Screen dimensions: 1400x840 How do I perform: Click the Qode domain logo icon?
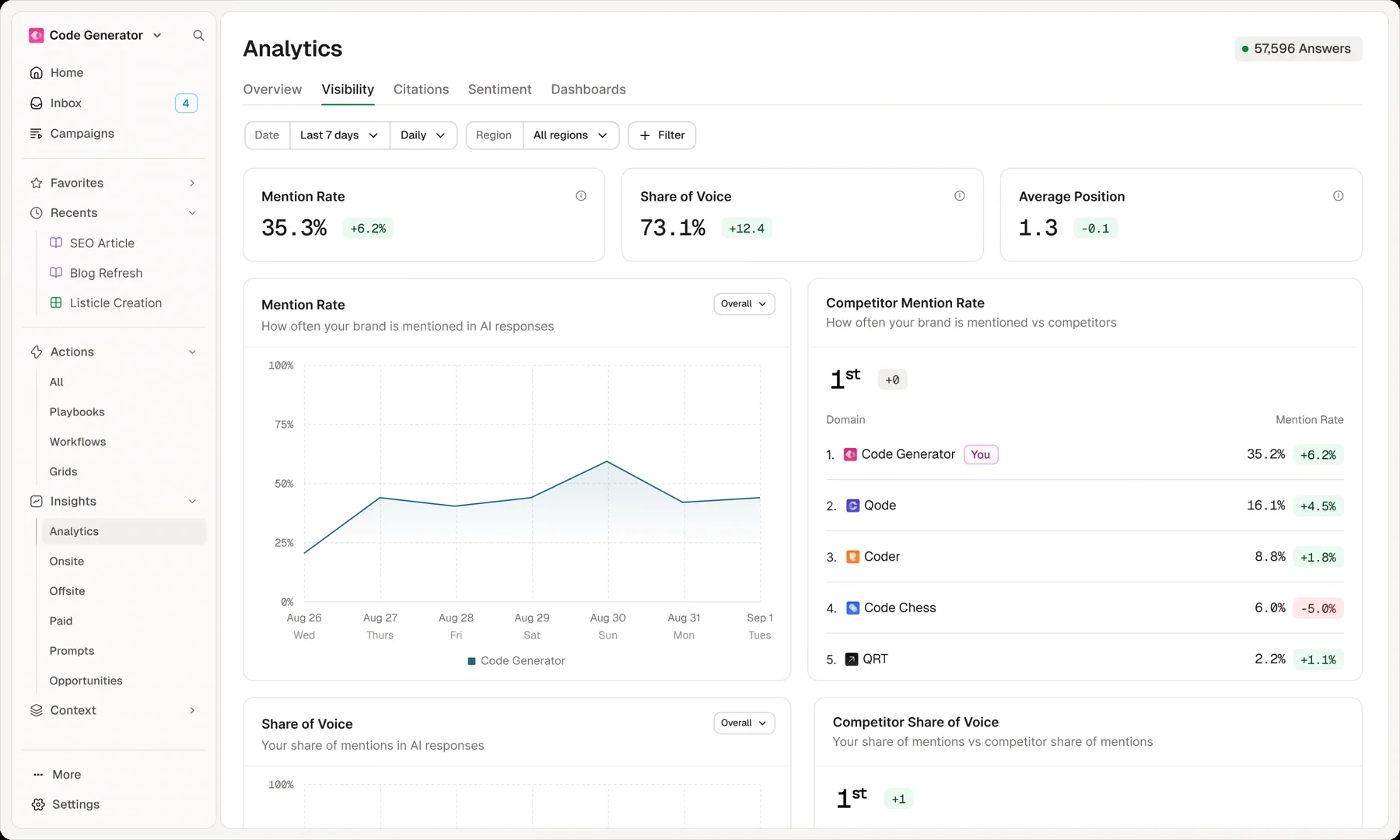pyautogui.click(x=852, y=506)
